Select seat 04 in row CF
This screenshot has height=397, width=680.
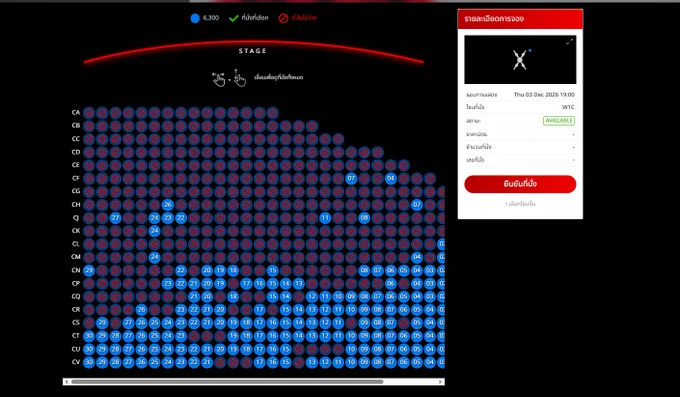pos(391,178)
